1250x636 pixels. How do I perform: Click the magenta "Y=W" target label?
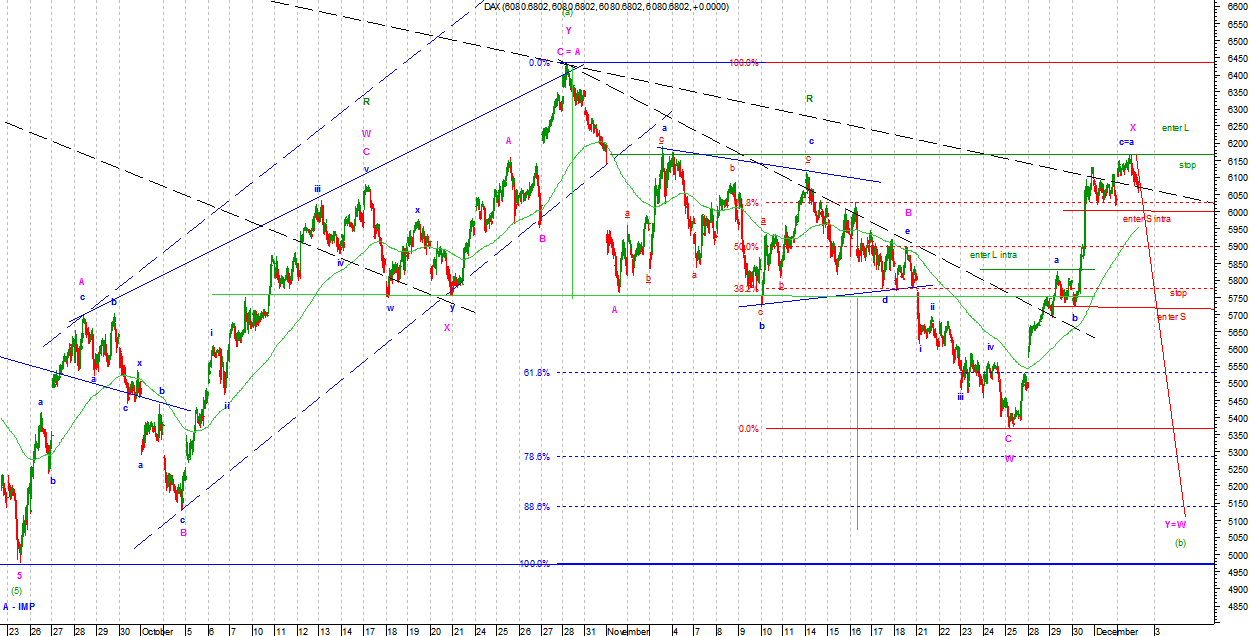click(x=1175, y=524)
